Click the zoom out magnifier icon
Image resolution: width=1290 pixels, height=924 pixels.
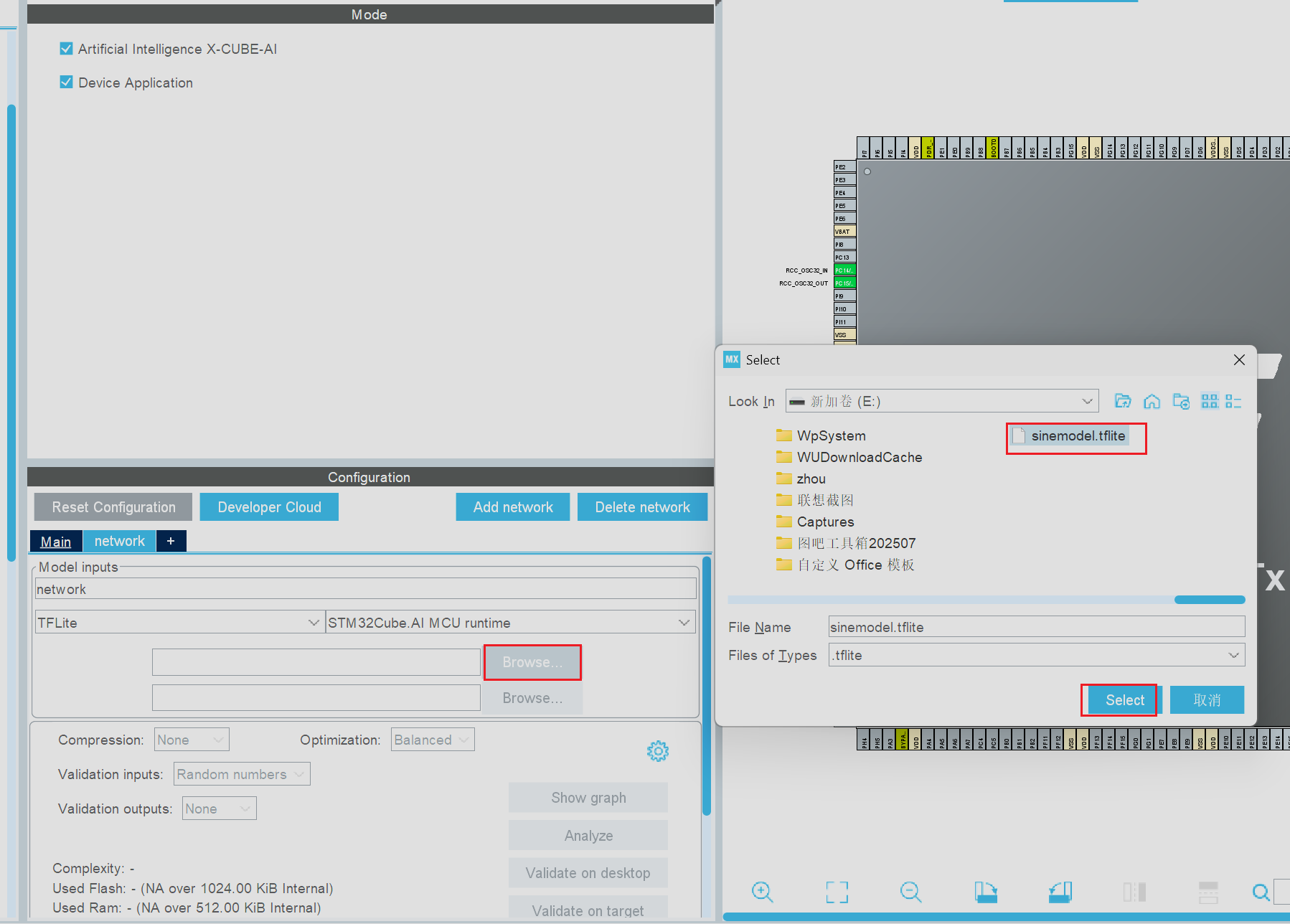tap(910, 892)
